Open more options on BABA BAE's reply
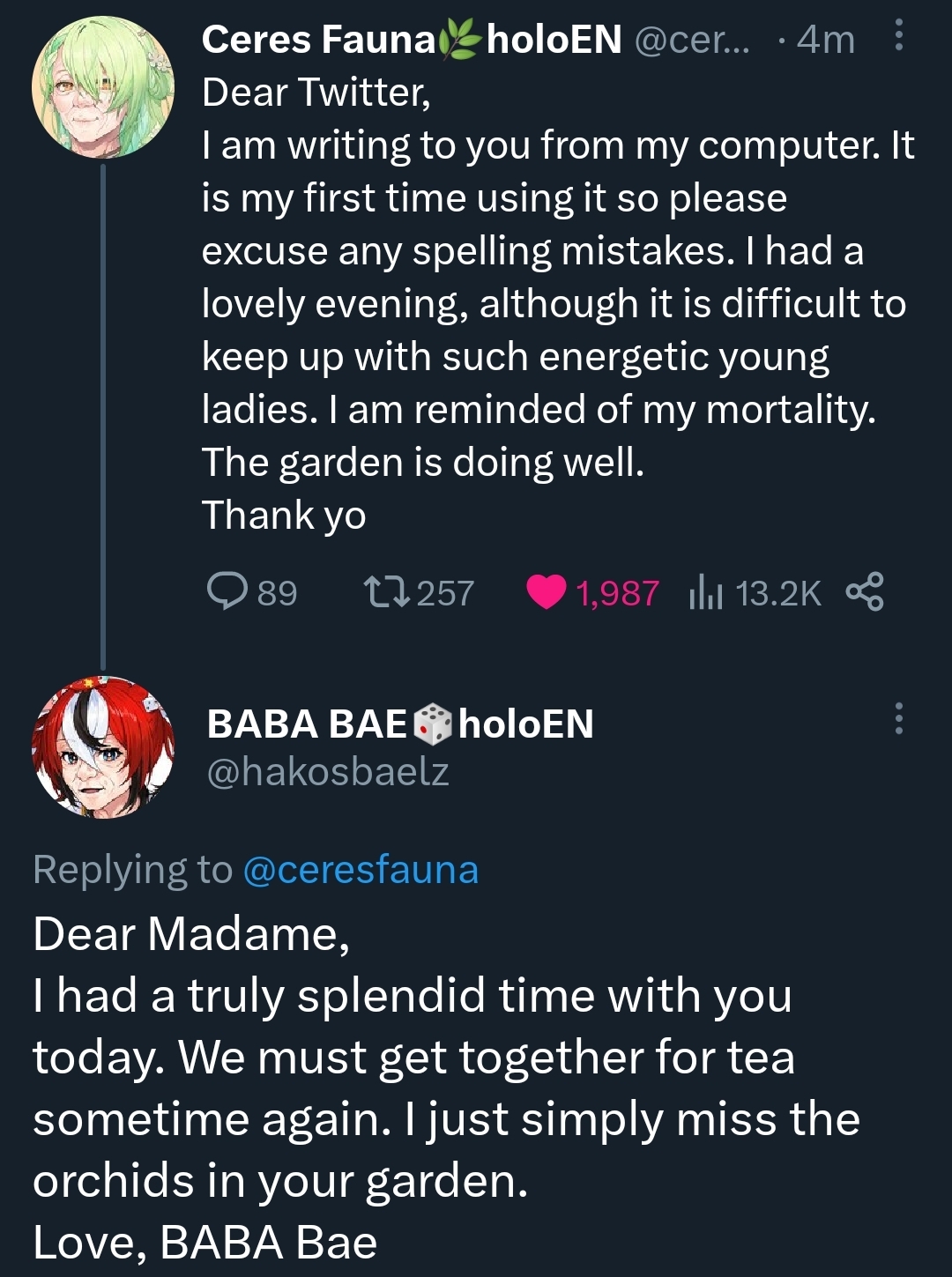This screenshot has height=1277, width=952. point(898,719)
